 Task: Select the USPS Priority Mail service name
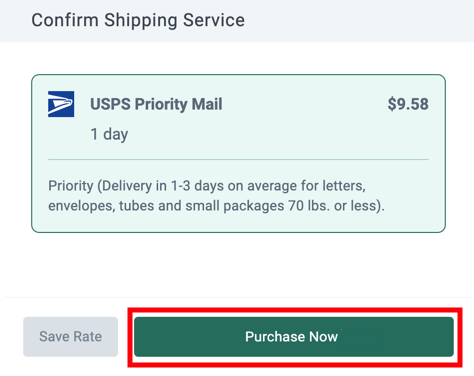coord(156,104)
